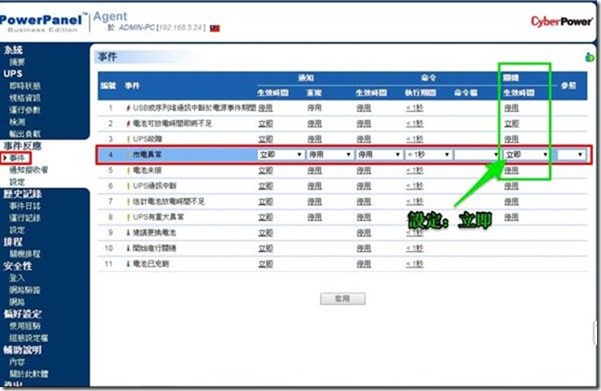601x391 pixels.
Task: Click warning icon of row 7 event
Action: tap(128, 202)
